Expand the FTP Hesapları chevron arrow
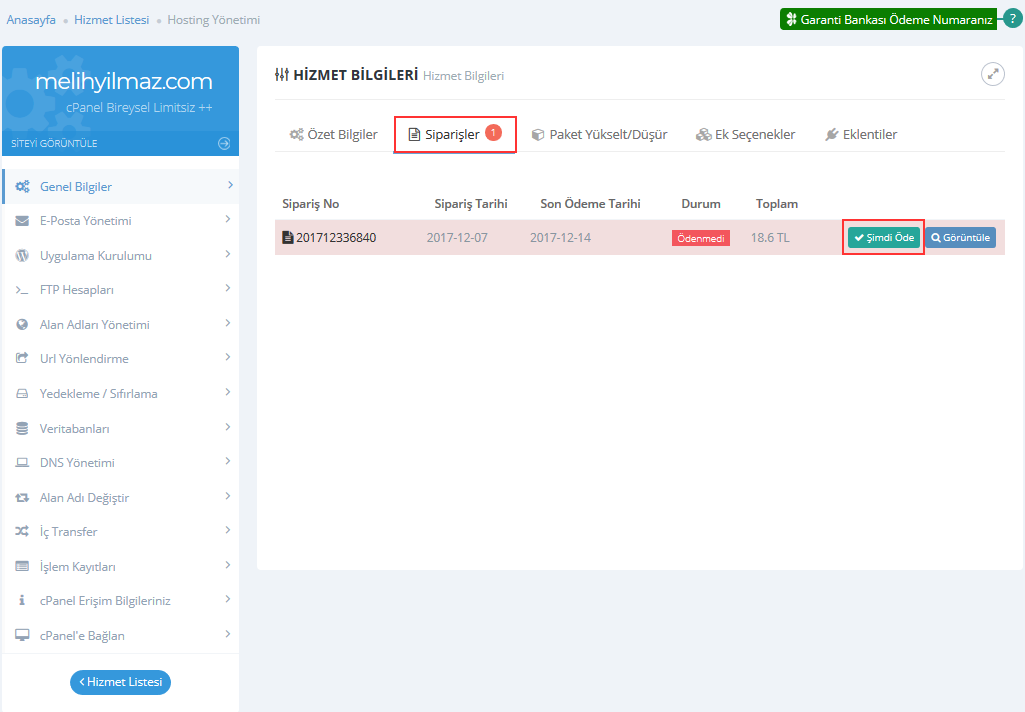This screenshot has width=1025, height=712. click(229, 289)
